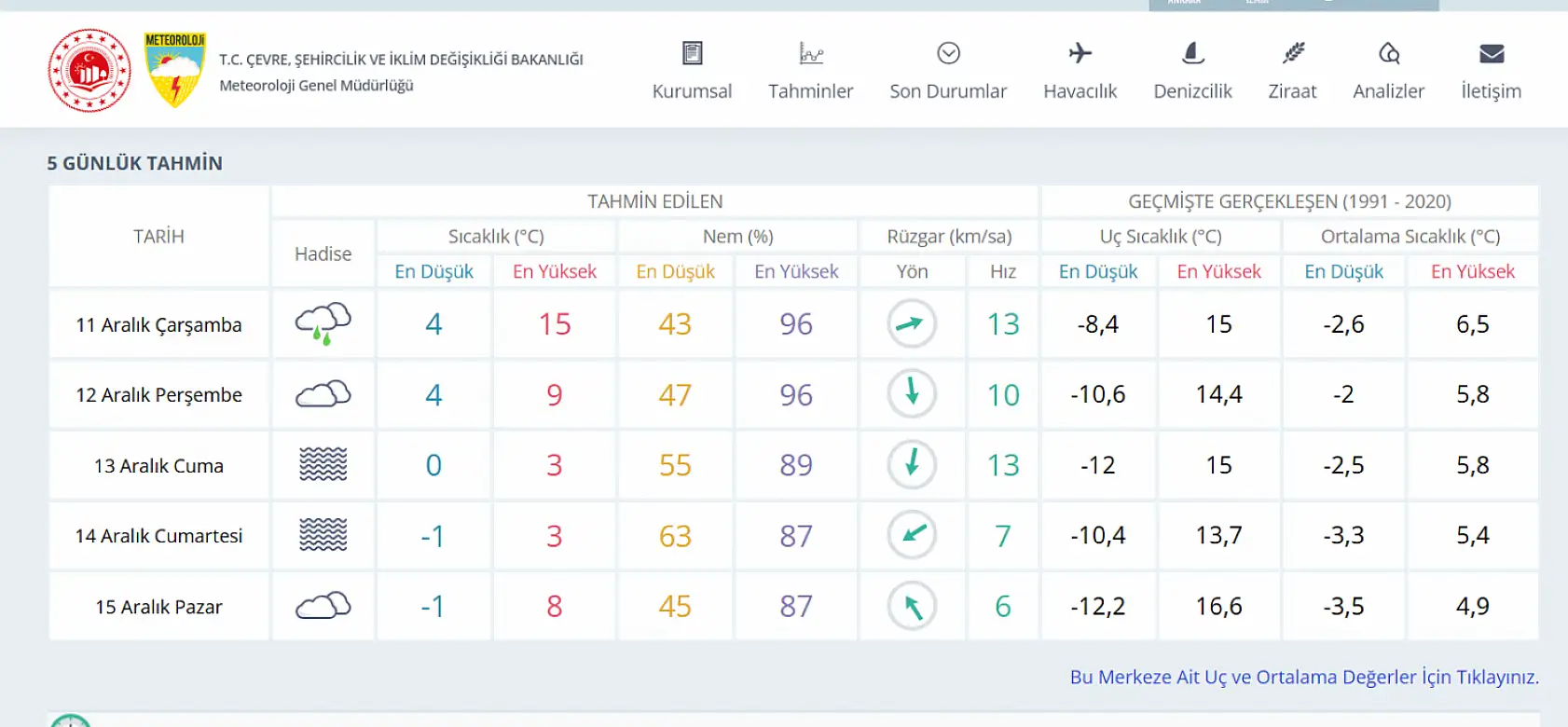Open the Denizcilik ship icon
Screen dimensions: 1568x727
[1192, 53]
